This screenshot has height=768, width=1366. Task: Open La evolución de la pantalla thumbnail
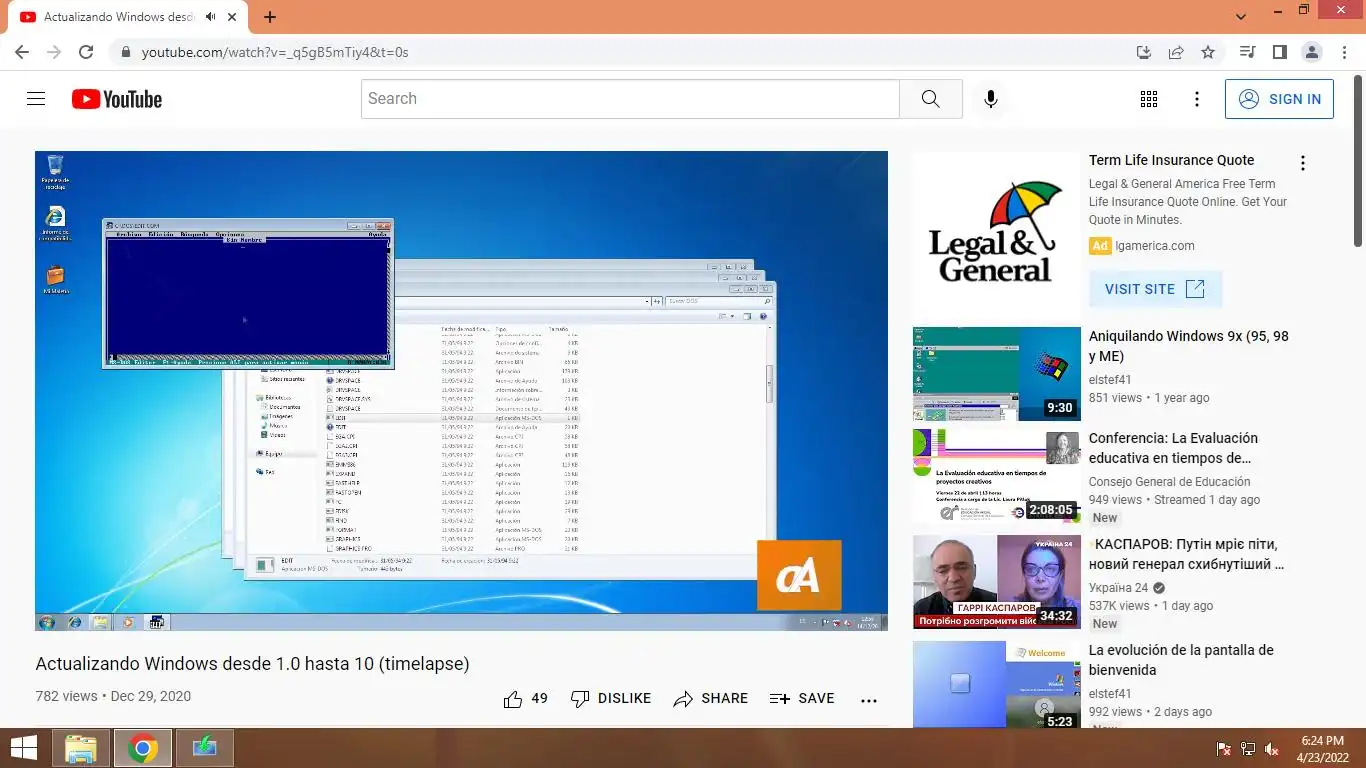tap(996, 684)
